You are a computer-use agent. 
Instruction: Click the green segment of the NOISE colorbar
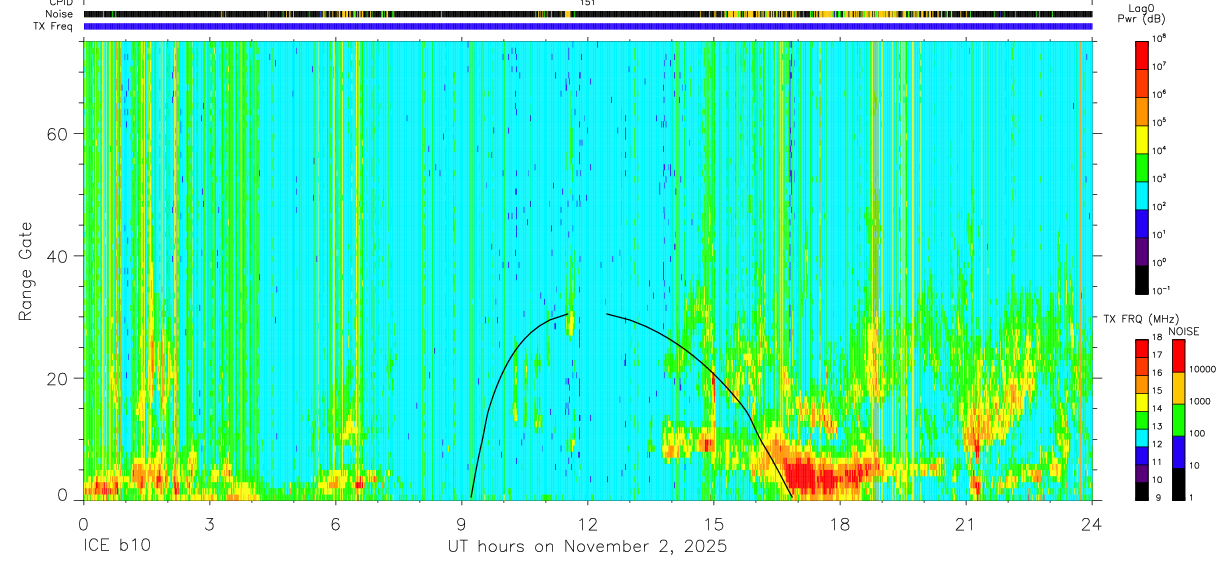point(1179,420)
